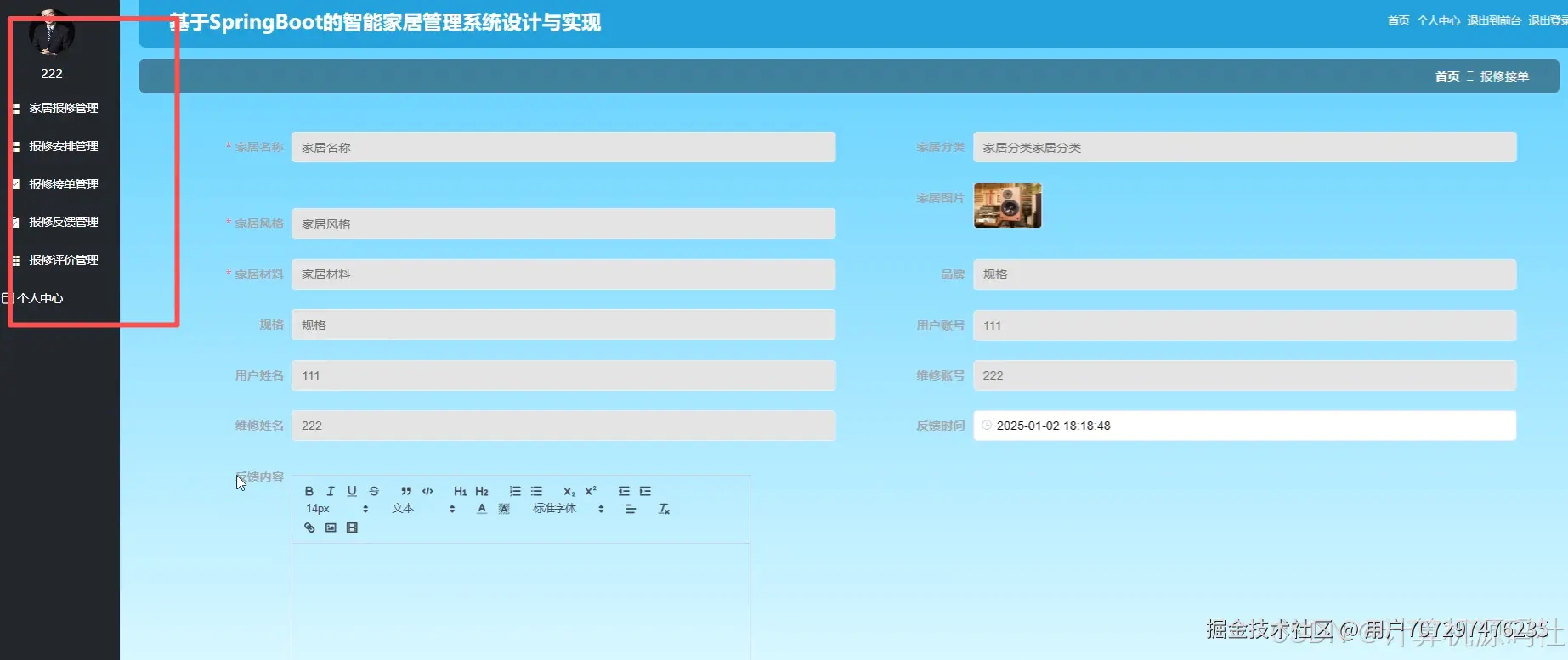Screen dimensions: 1568x660
Task: Toggle bold formatting in the editor
Action: pyautogui.click(x=309, y=491)
